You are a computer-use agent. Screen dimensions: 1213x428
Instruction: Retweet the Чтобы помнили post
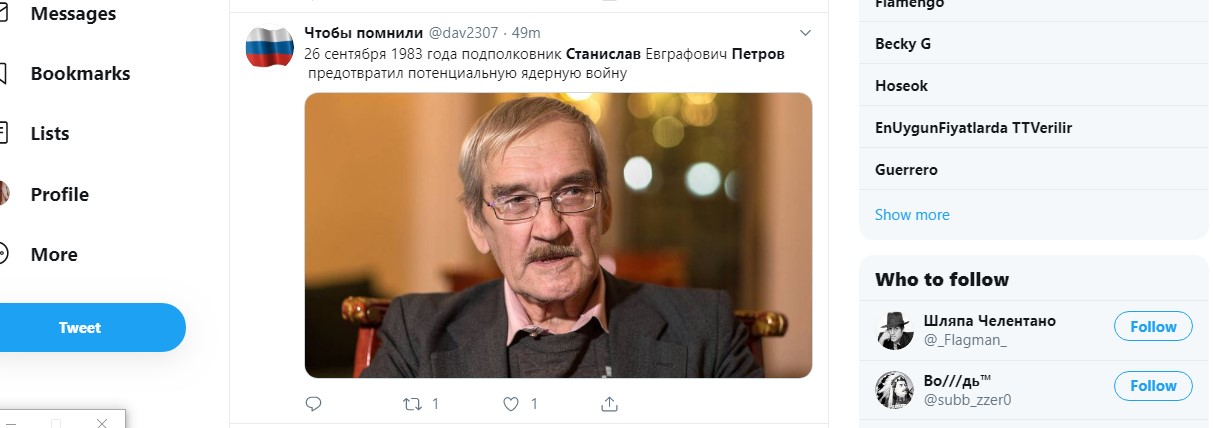point(410,404)
